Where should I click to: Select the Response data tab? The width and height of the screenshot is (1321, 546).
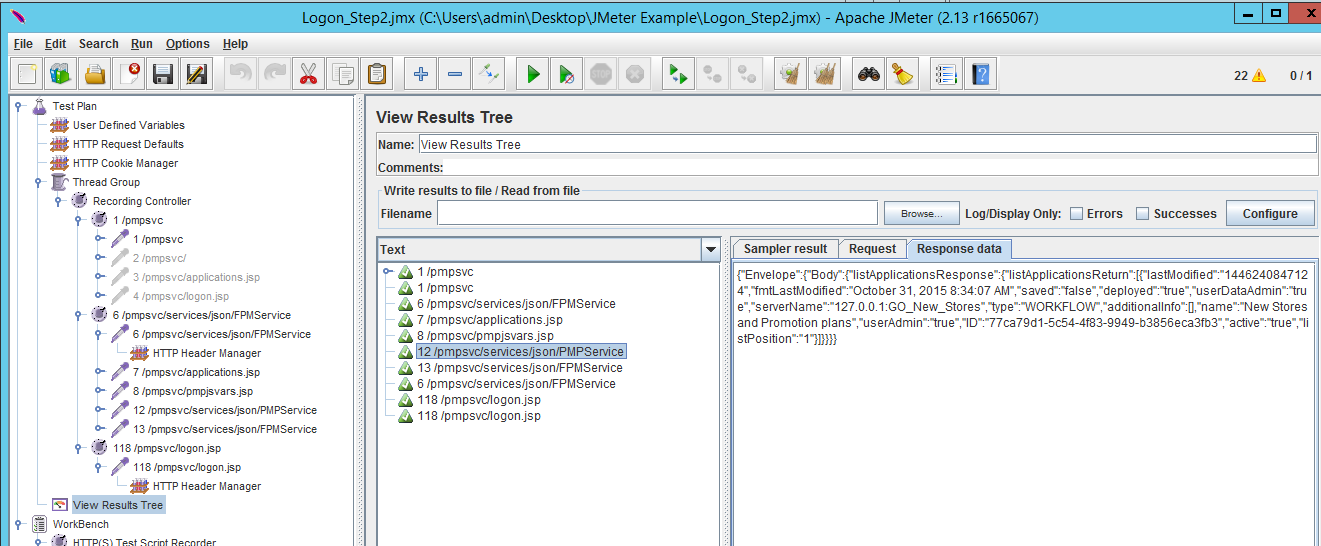959,249
